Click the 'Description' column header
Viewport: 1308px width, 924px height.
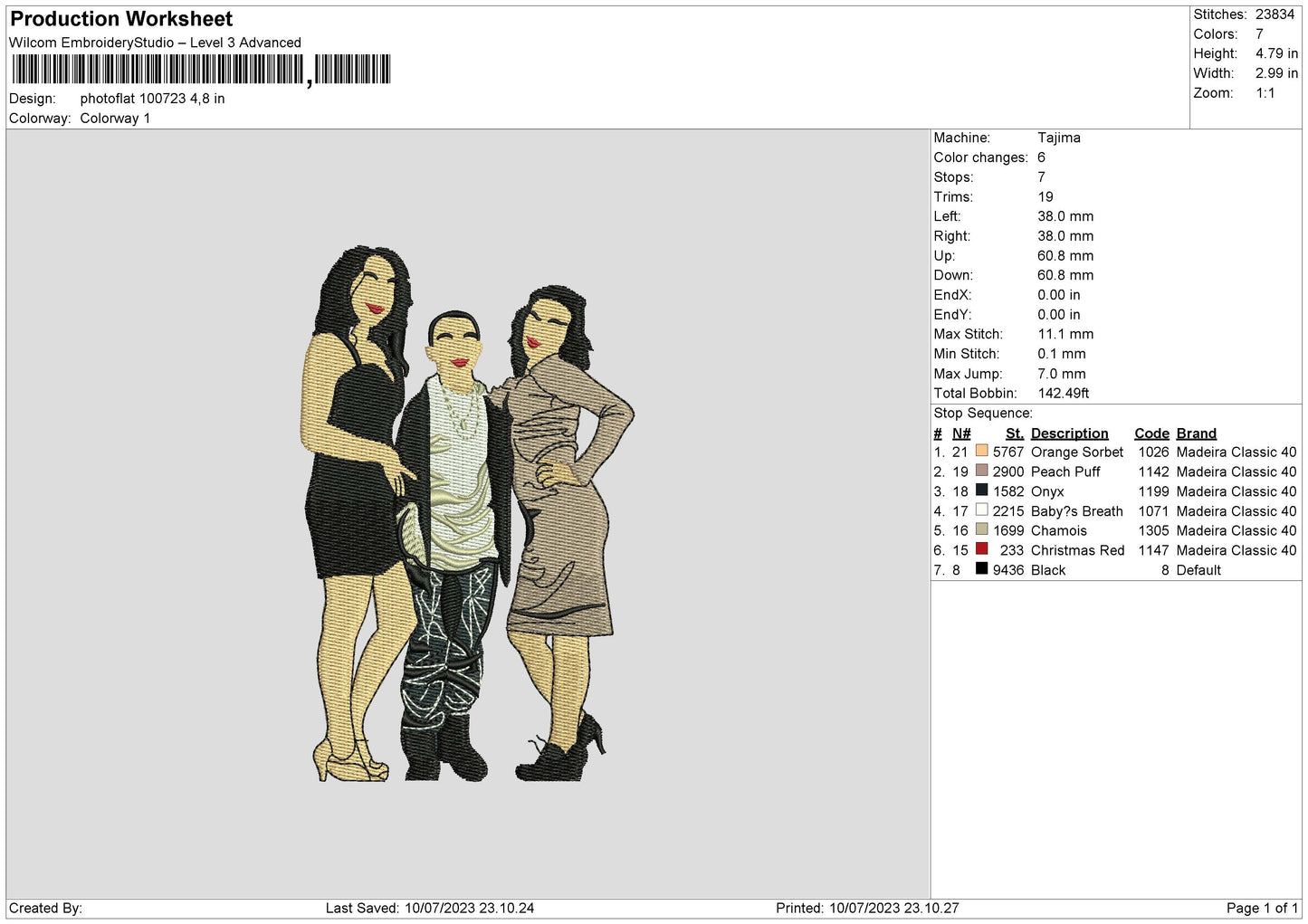coord(1069,433)
